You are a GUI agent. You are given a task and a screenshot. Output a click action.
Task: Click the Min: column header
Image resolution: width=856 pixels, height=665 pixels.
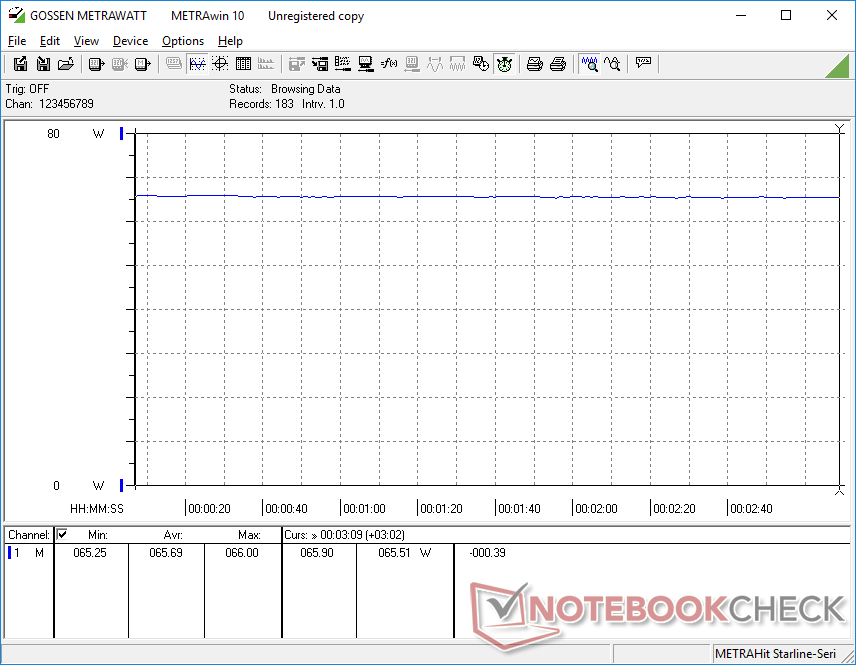[98, 535]
